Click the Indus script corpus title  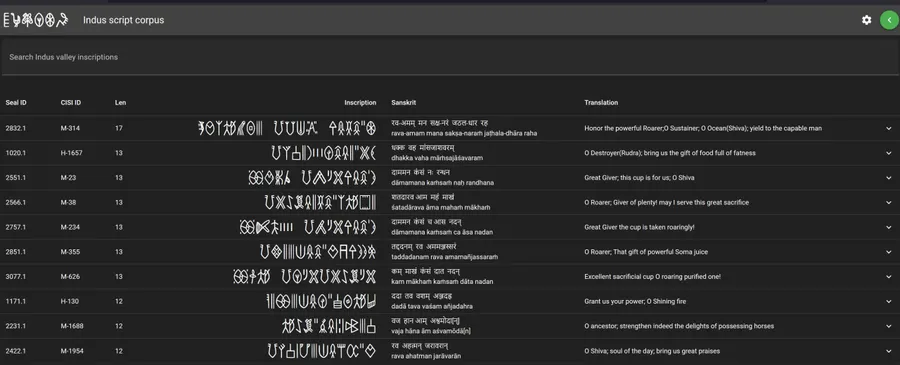click(x=123, y=20)
